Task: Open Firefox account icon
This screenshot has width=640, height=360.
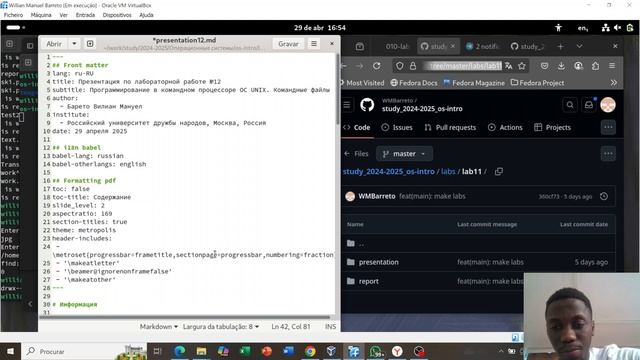Action: 578,66
